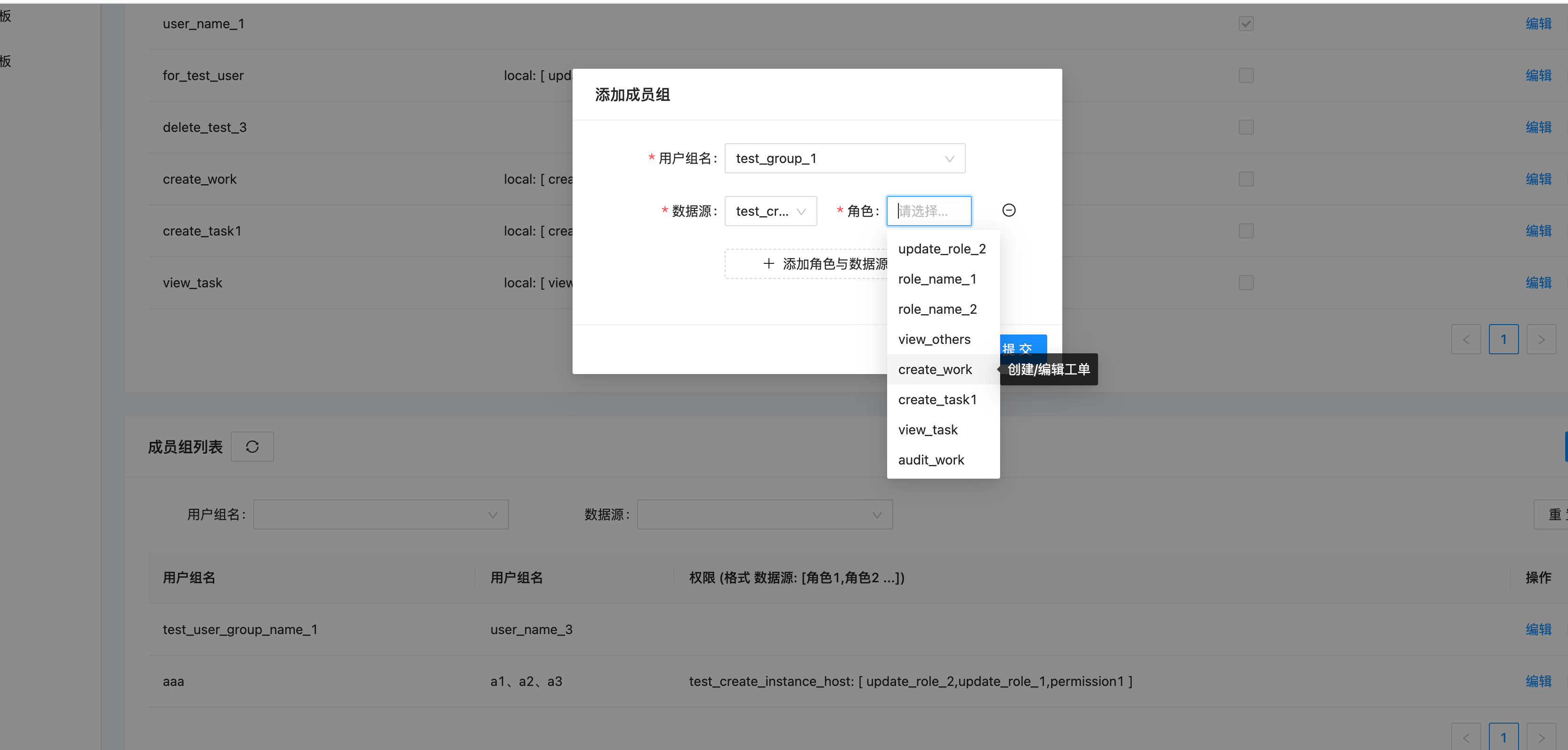Select audit_work from the role list

click(931, 460)
